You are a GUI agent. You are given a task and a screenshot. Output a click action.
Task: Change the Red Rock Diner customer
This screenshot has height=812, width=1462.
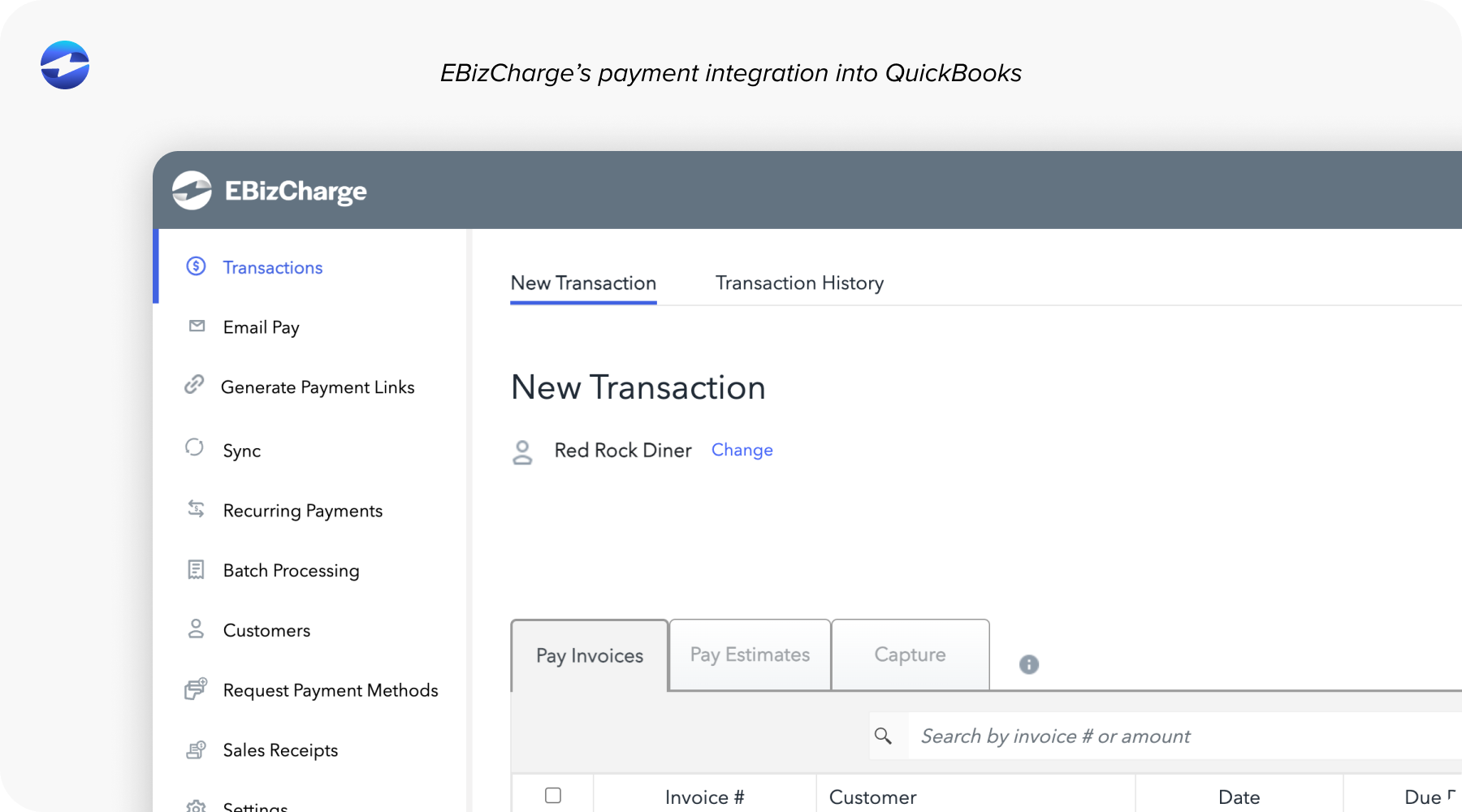[742, 450]
